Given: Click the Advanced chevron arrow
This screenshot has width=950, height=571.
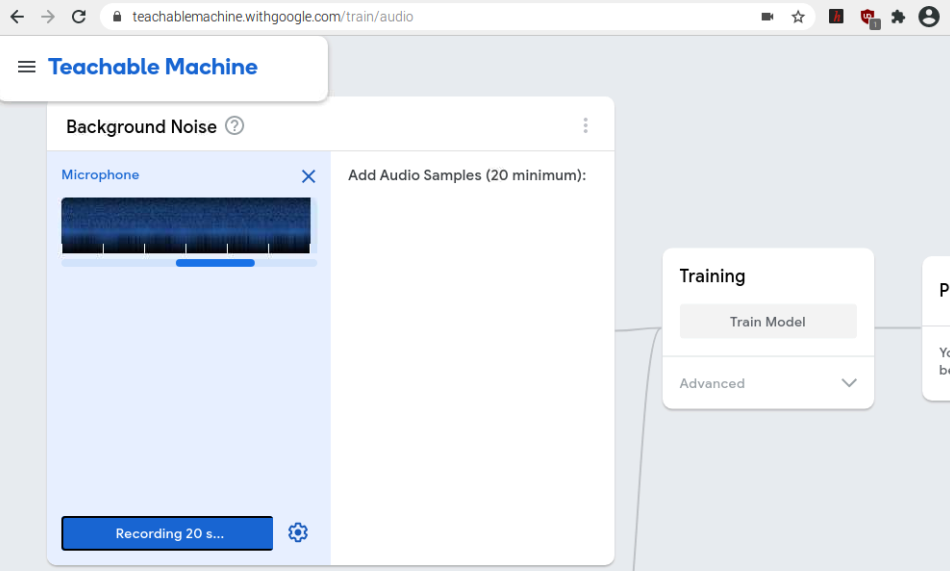Looking at the screenshot, I should coord(849,383).
